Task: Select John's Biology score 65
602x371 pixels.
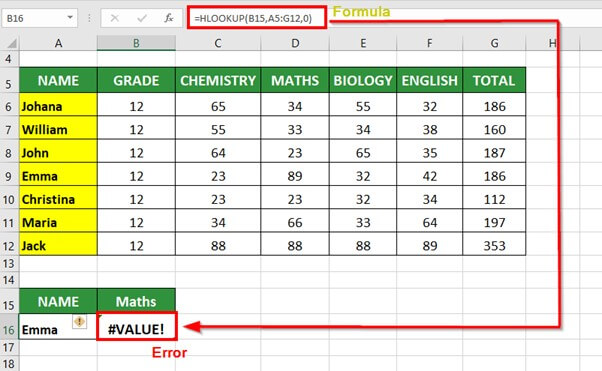Action: 363,152
